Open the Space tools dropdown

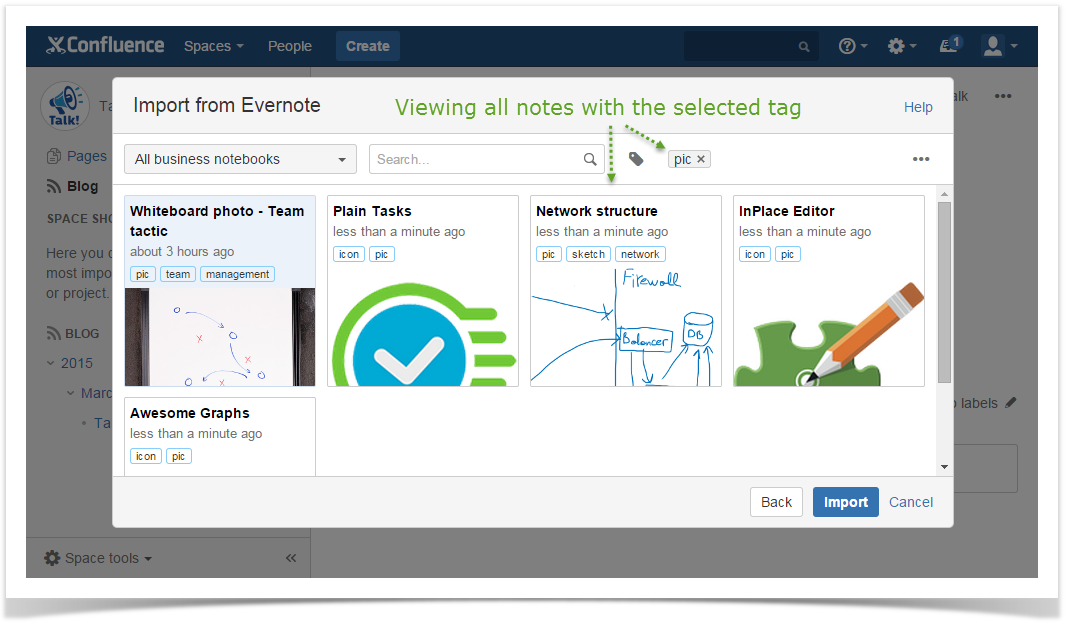[x=99, y=558]
